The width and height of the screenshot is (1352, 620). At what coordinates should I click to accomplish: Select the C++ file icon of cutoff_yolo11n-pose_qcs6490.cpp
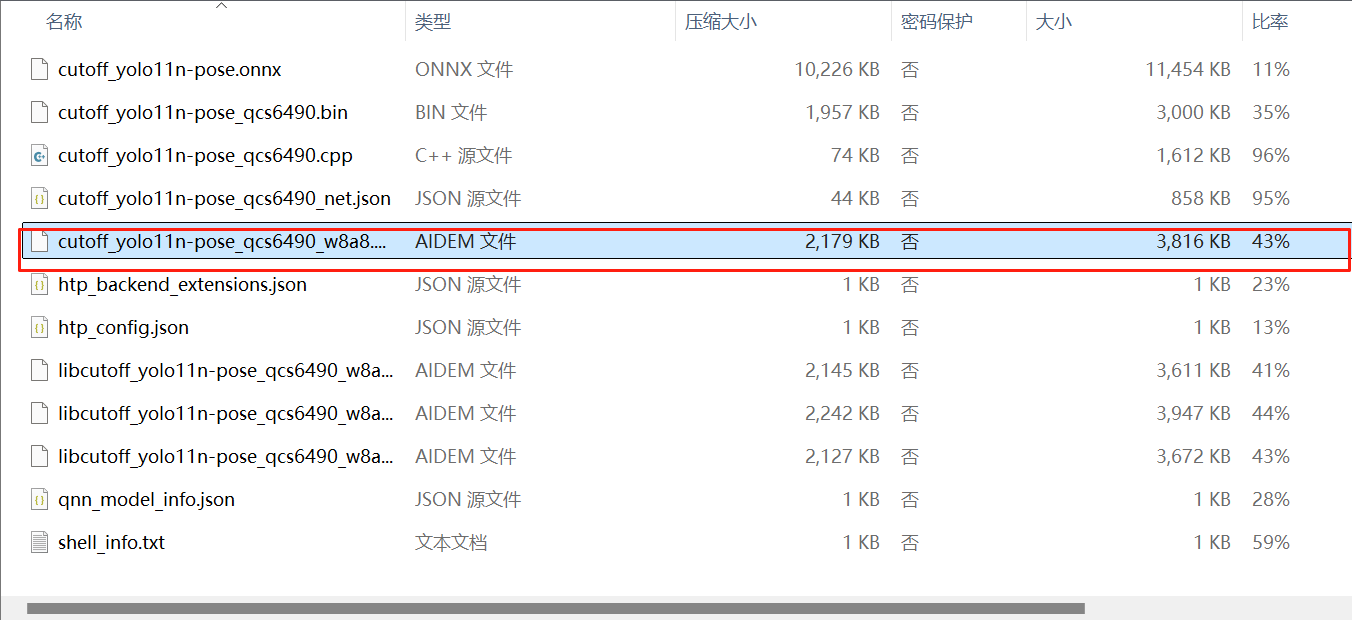pos(39,156)
